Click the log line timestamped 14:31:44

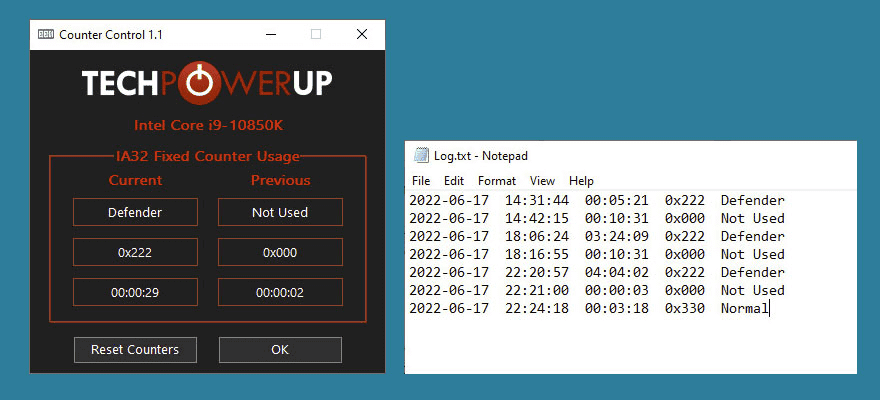tap(597, 200)
